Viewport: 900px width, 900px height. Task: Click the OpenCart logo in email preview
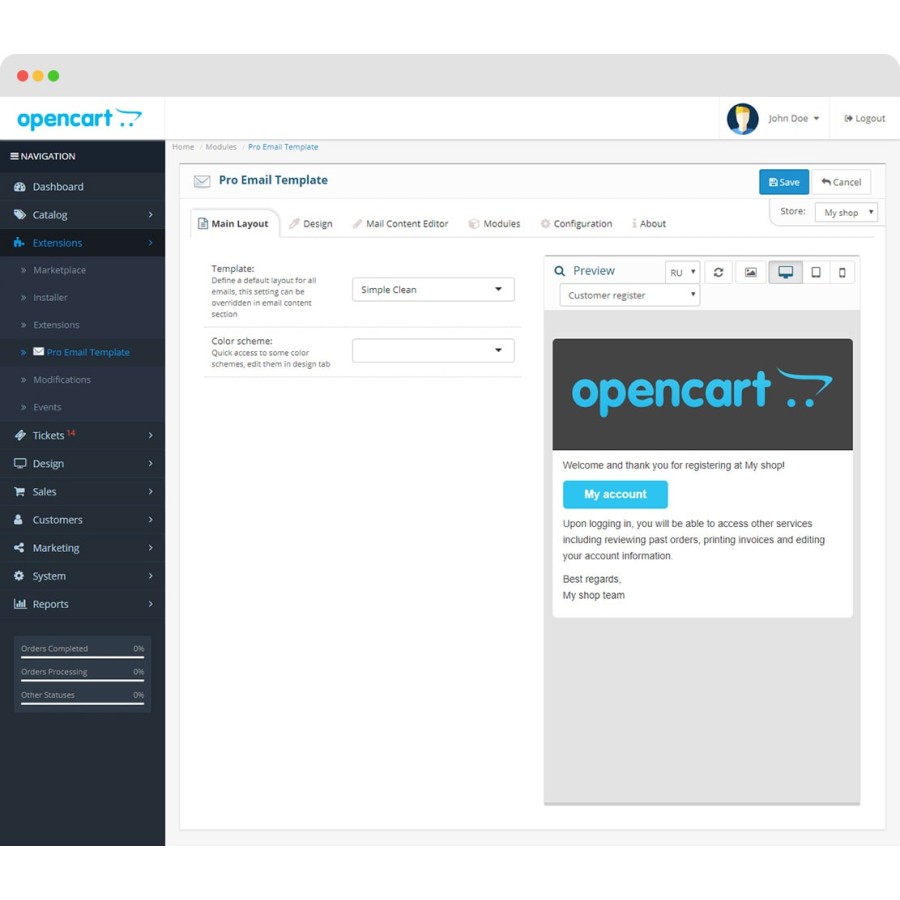point(702,391)
